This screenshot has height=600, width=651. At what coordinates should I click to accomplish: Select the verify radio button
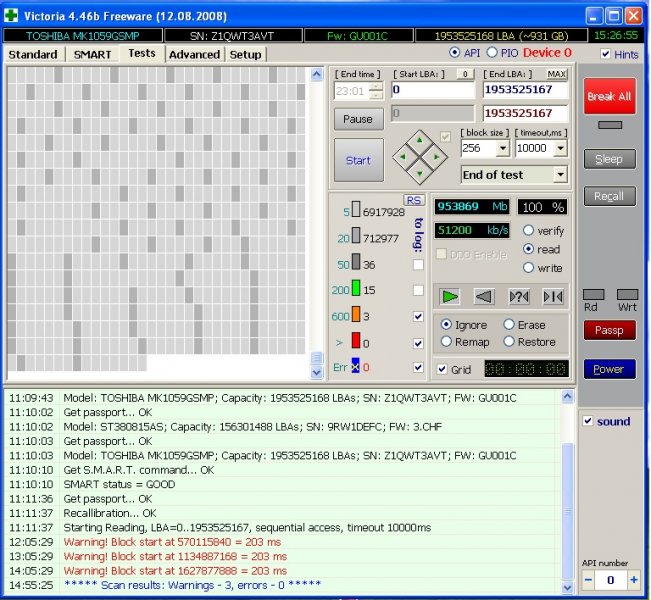tap(528, 231)
